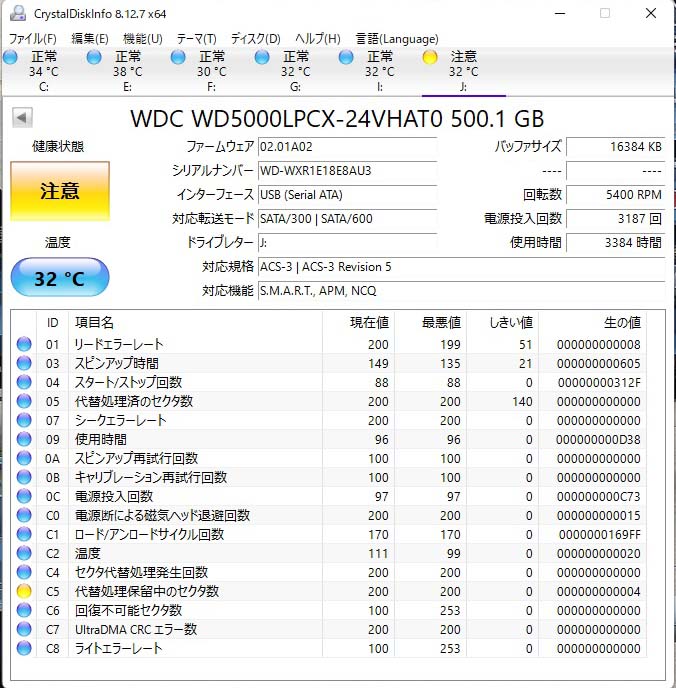Click the power-on count value 3187 回

[616, 219]
